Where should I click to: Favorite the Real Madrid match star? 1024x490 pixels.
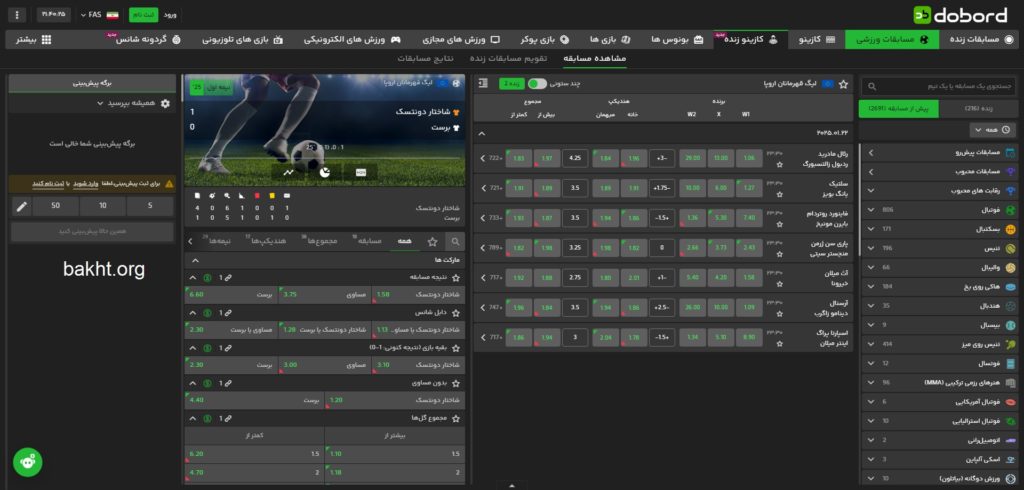point(777,164)
